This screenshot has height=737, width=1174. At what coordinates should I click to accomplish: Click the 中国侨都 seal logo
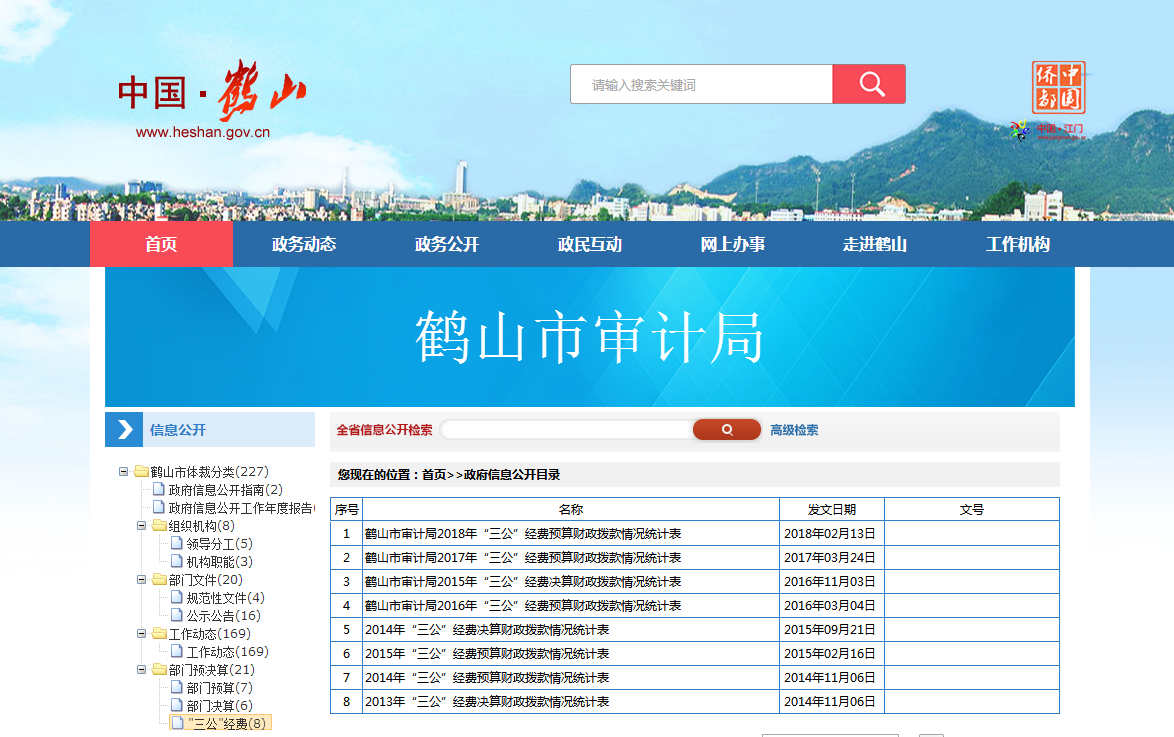pos(1058,89)
